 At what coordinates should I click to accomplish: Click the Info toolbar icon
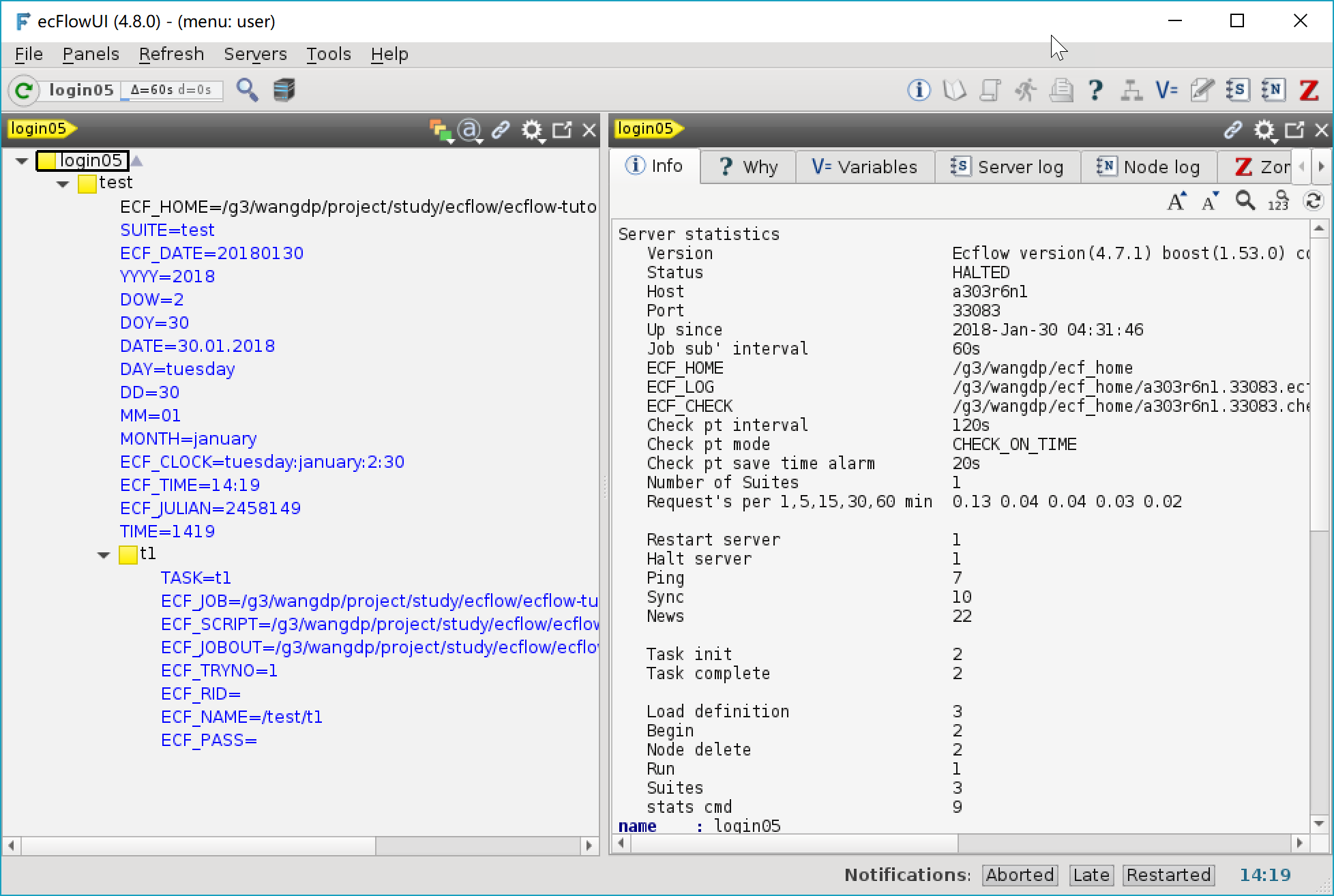(x=918, y=90)
